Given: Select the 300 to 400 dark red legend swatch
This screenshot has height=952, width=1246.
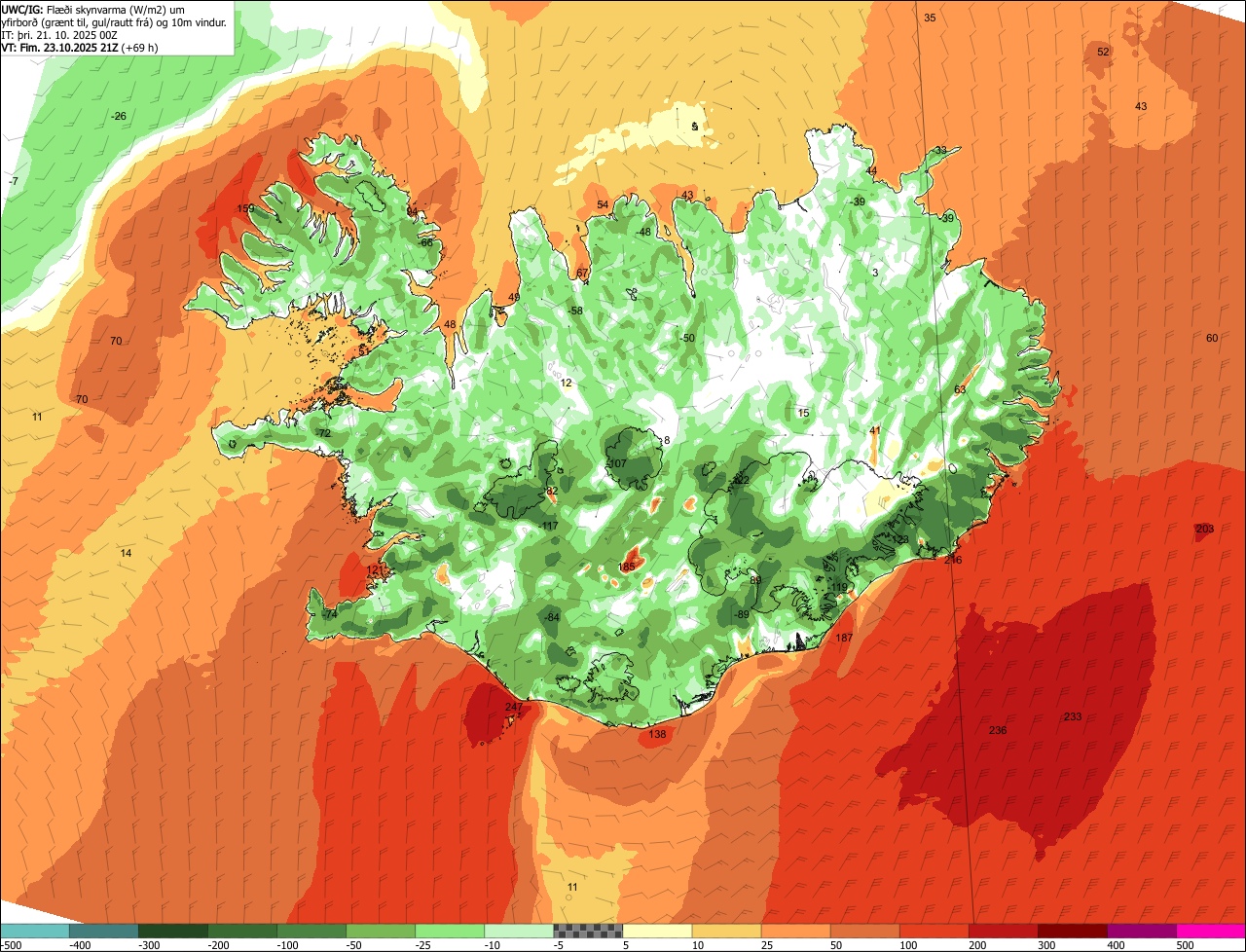Looking at the screenshot, I should (1071, 931).
